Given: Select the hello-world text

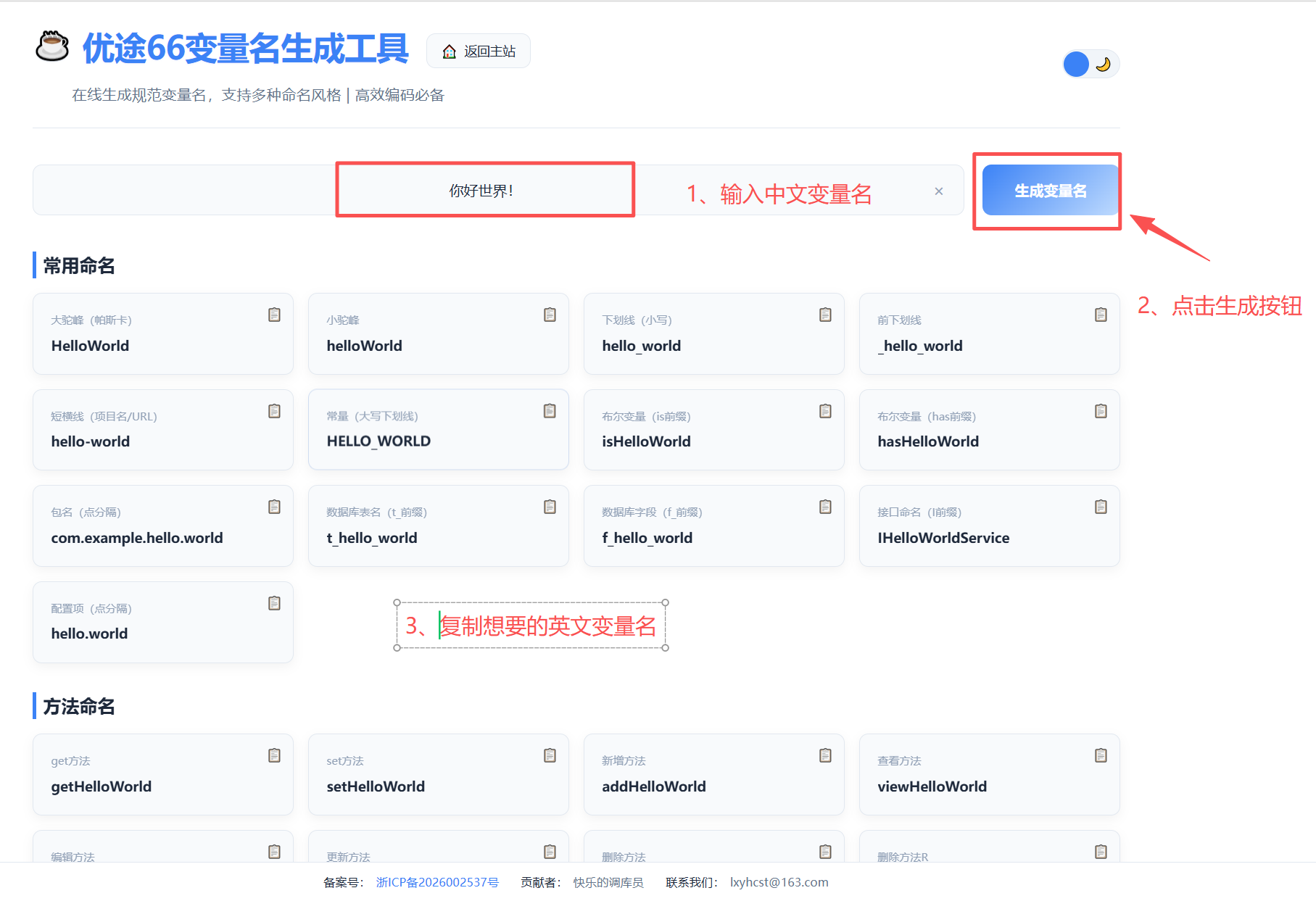Looking at the screenshot, I should [x=91, y=441].
